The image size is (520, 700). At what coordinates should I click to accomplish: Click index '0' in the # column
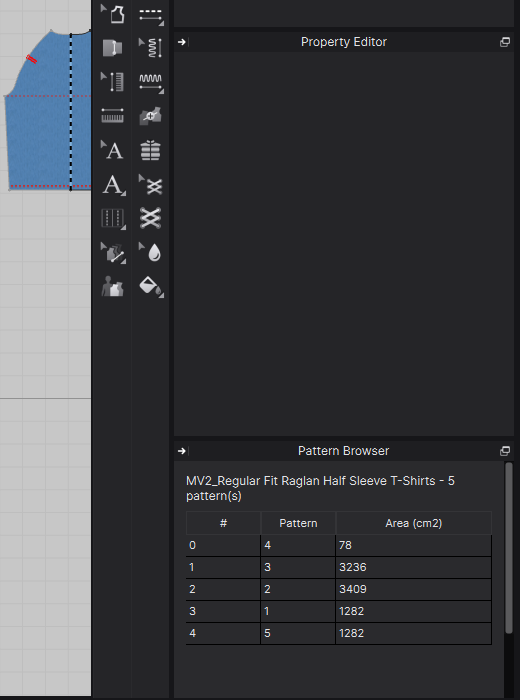223,546
